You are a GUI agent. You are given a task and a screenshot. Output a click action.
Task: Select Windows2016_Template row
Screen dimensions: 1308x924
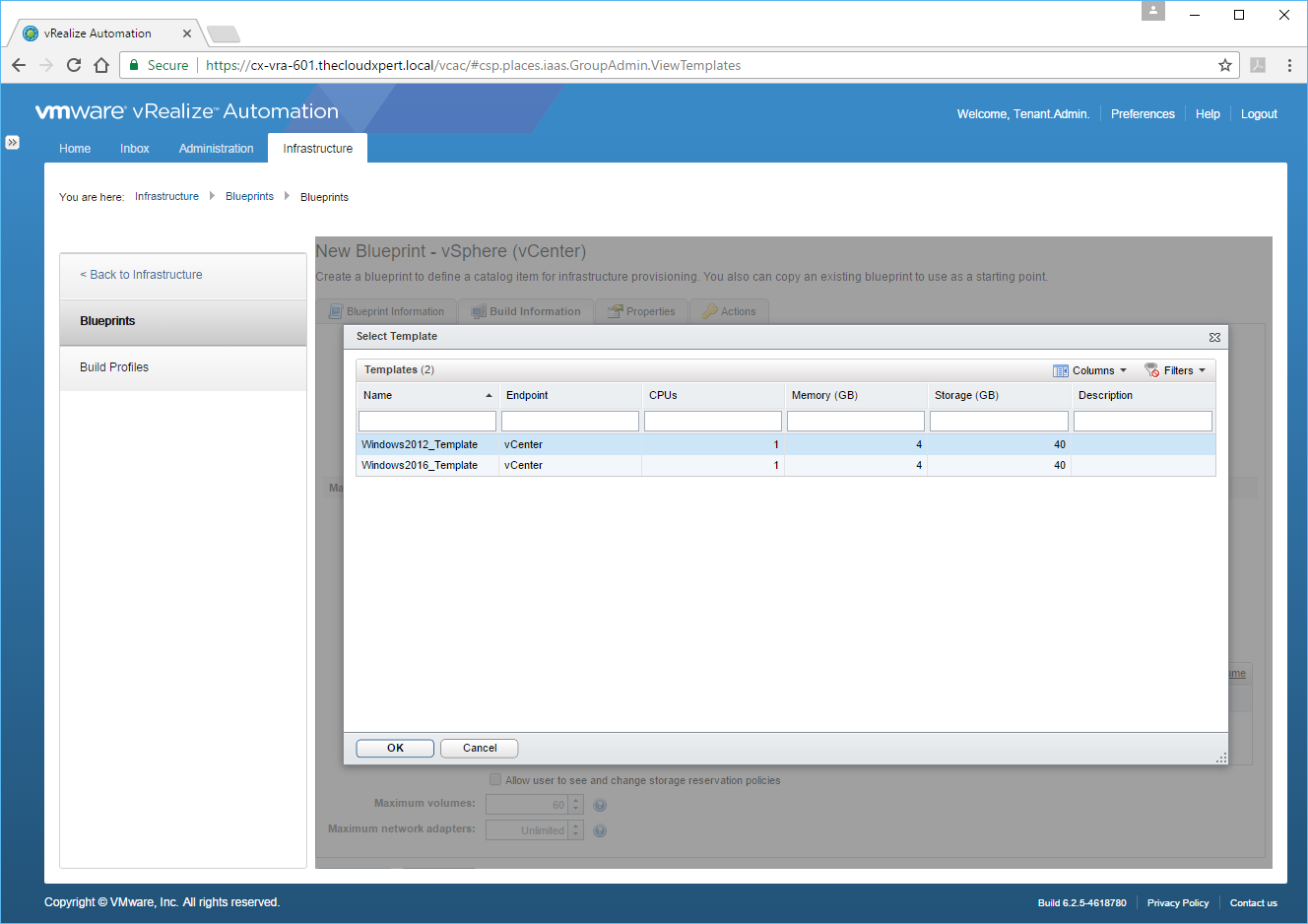pos(420,466)
